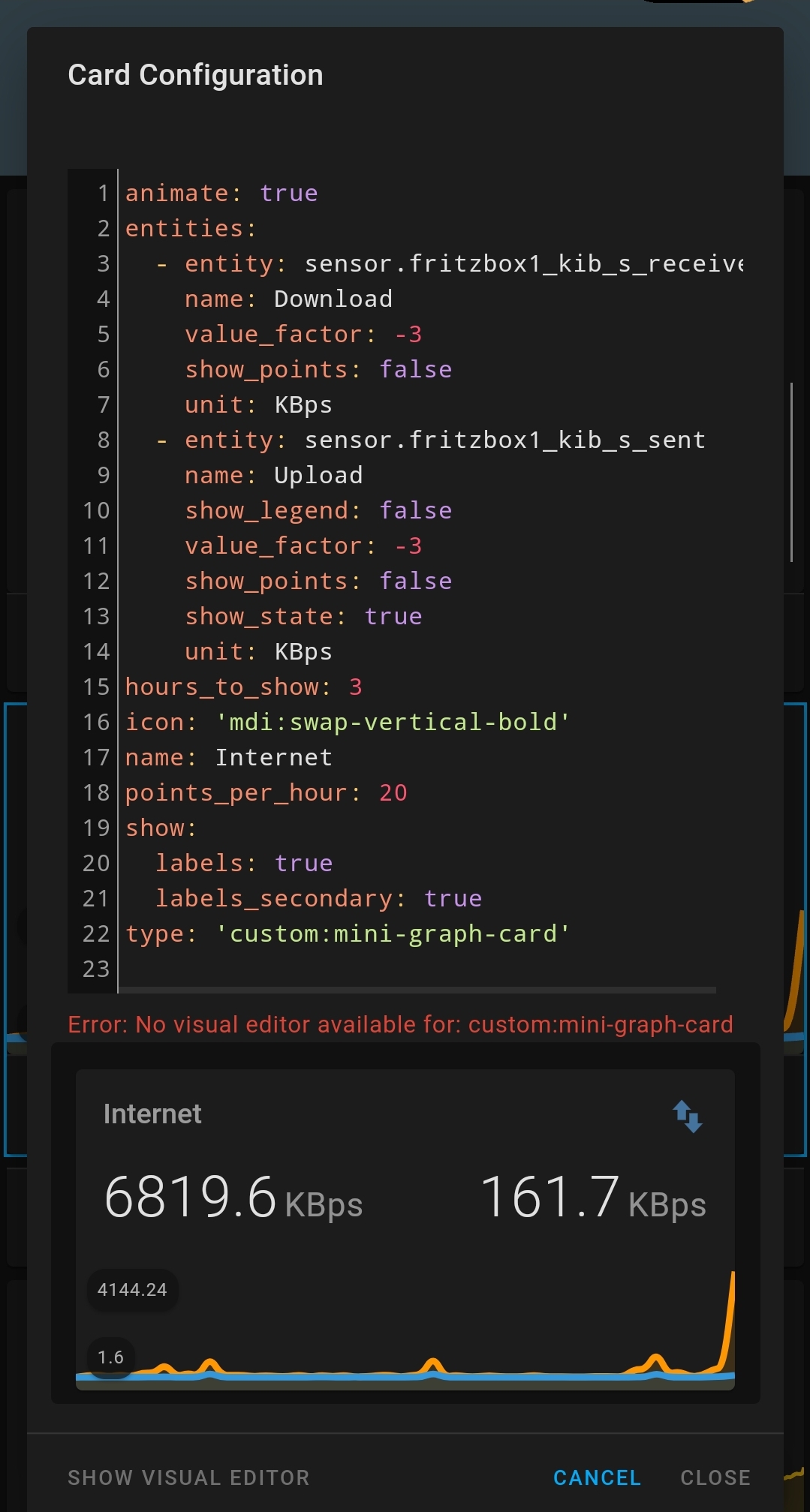Click the red error message about mini-graph-card
The height and width of the screenshot is (1512, 810).
(400, 1024)
